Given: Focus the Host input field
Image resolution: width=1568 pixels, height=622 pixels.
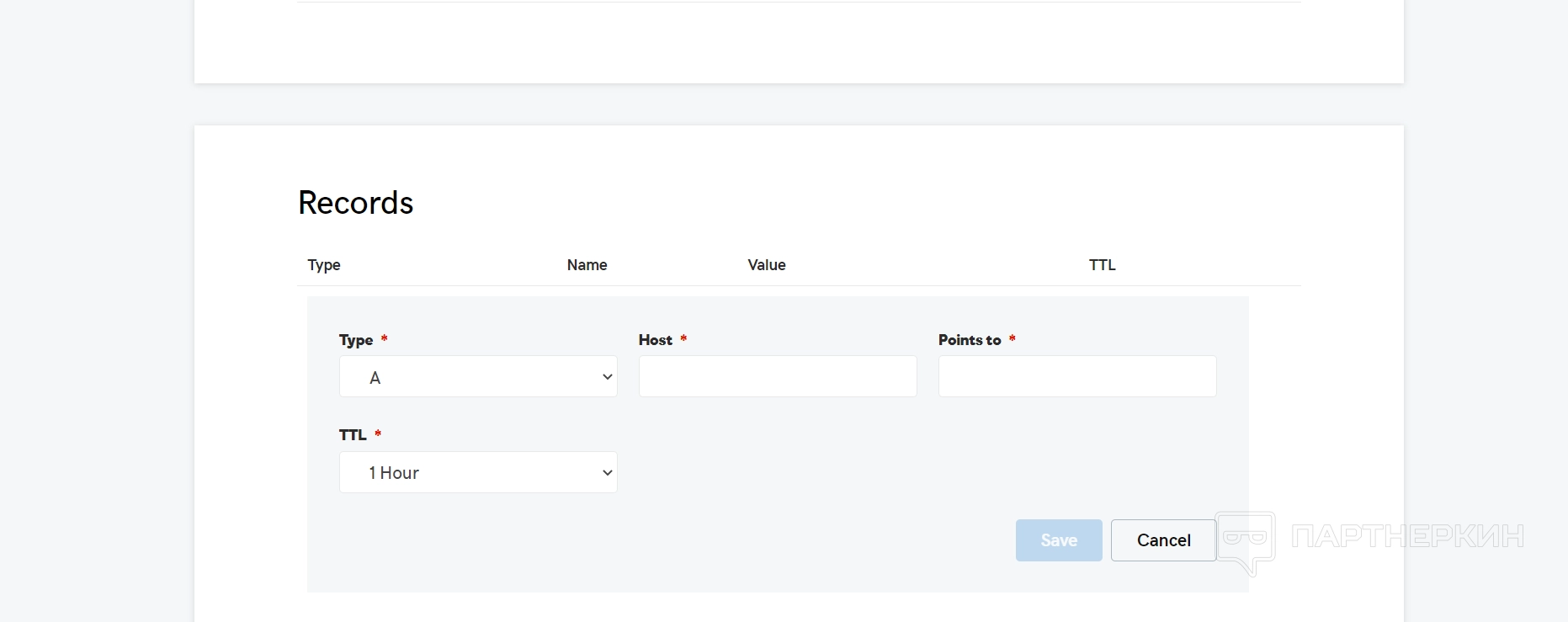Looking at the screenshot, I should click(777, 376).
